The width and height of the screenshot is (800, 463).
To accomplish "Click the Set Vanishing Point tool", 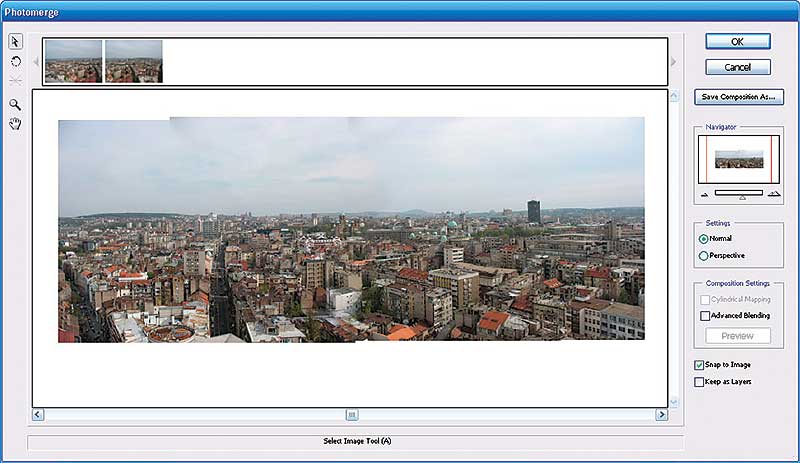I will click(15, 81).
